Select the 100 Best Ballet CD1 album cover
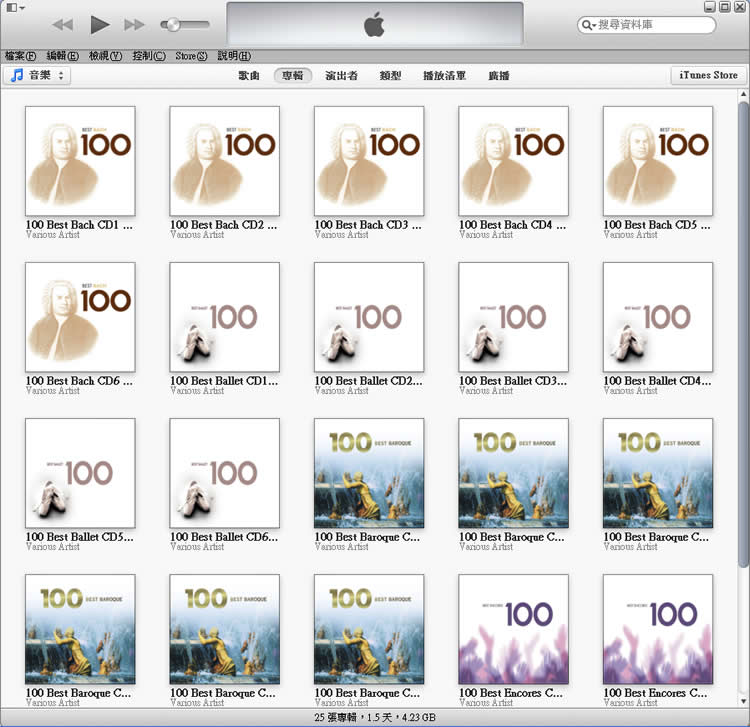 (x=225, y=317)
